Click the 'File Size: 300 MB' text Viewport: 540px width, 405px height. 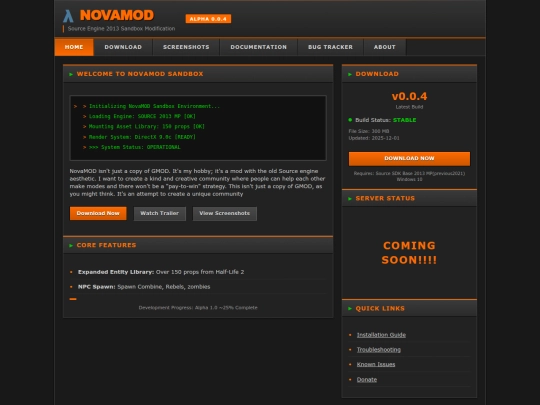tap(369, 131)
